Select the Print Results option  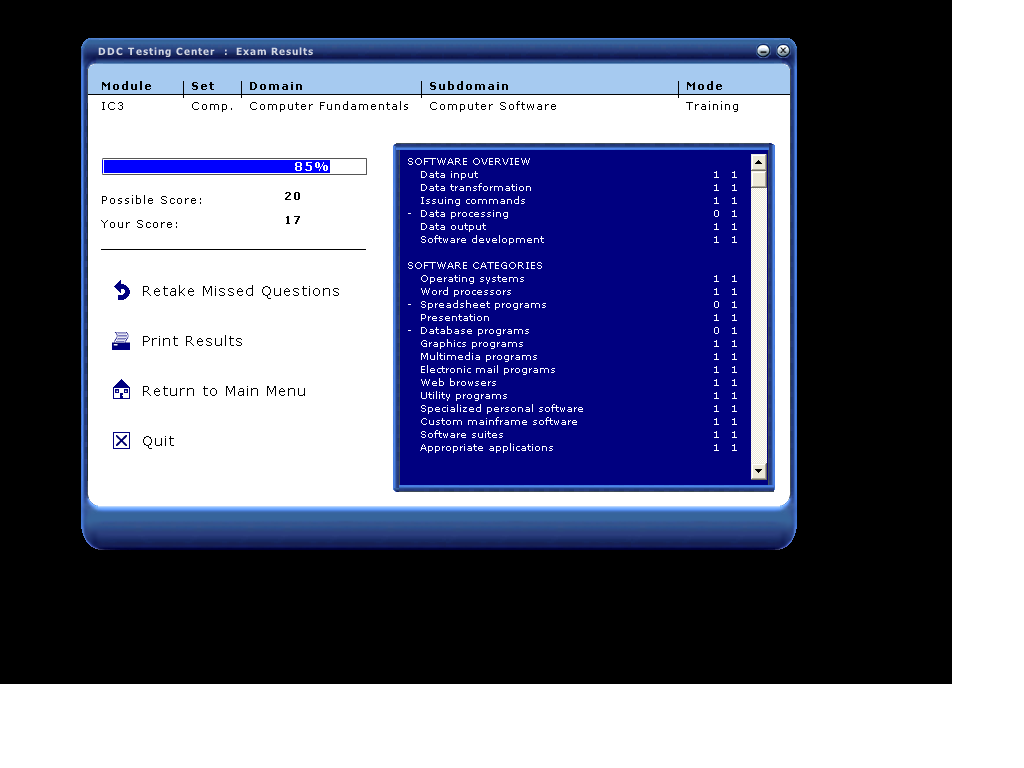(192, 341)
